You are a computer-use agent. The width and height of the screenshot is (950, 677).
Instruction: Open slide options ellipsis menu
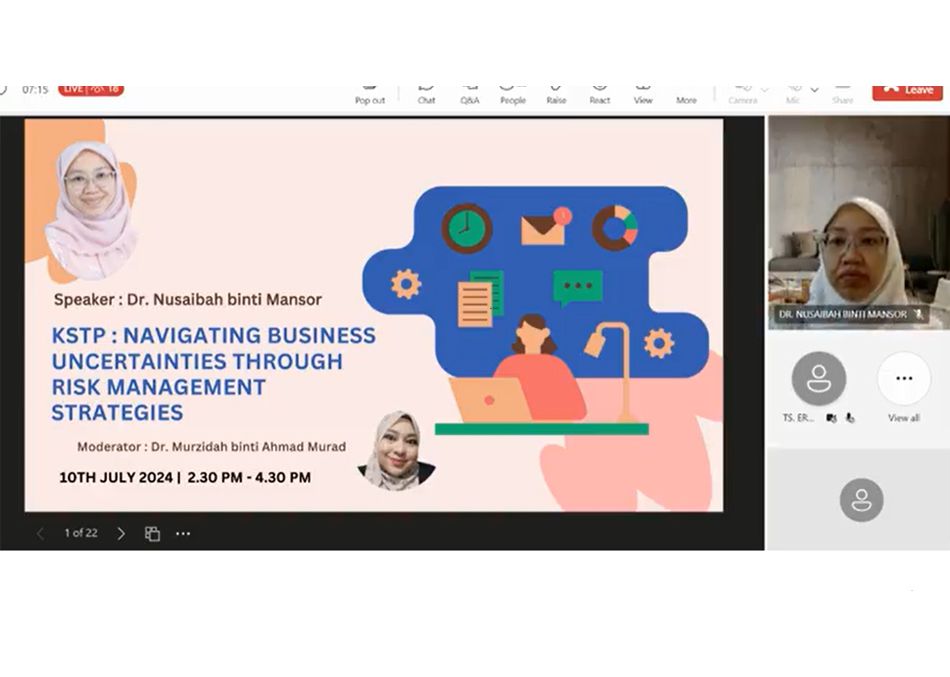(183, 534)
